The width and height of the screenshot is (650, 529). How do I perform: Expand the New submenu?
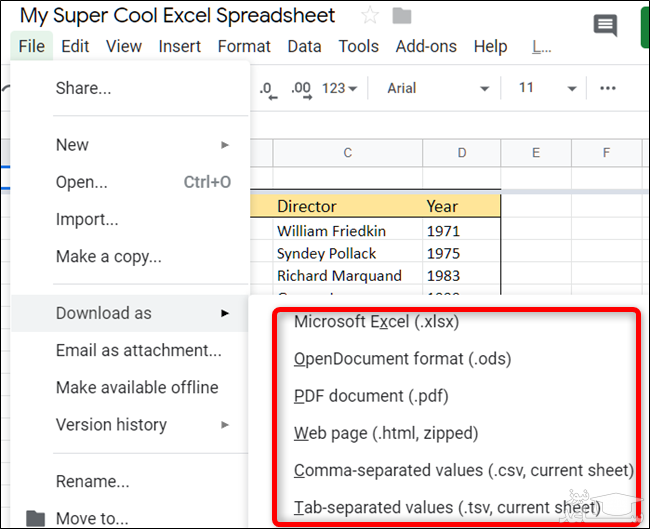[140, 145]
